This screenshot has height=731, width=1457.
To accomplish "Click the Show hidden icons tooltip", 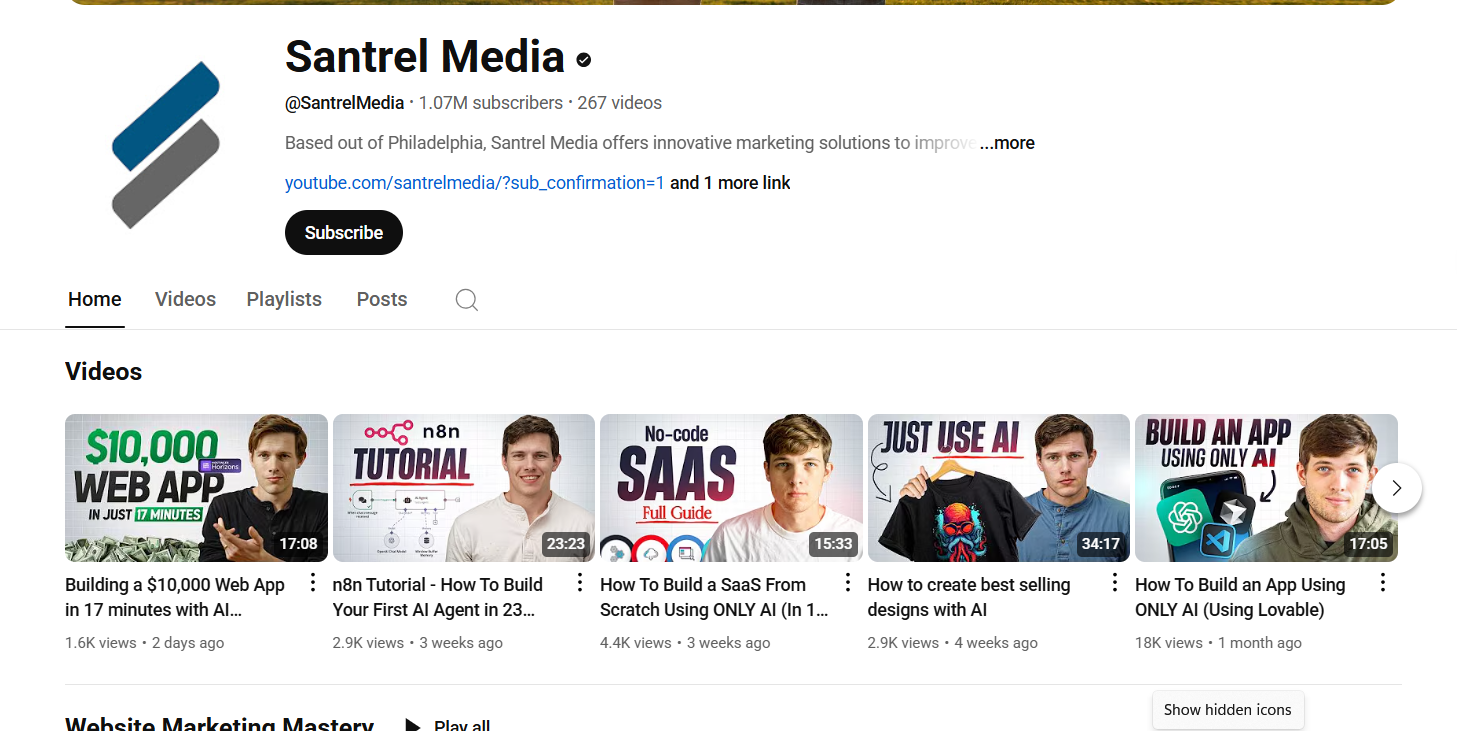I will coord(1228,710).
